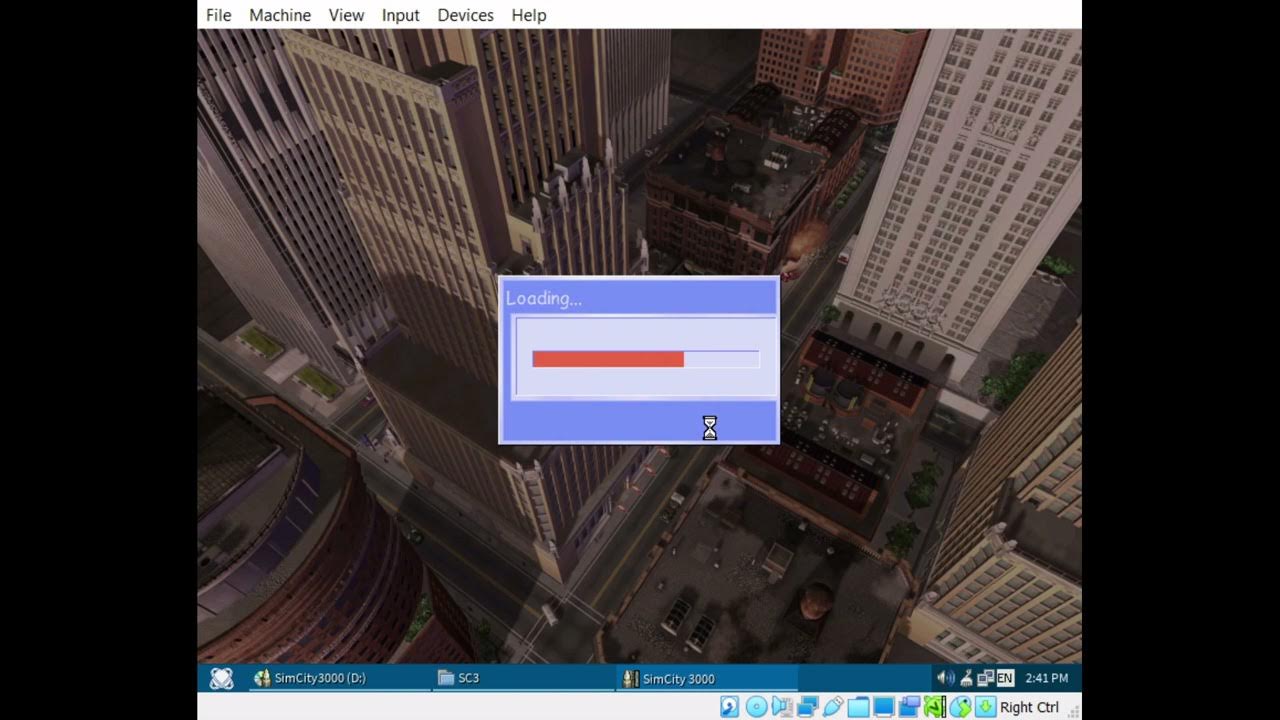The width and height of the screenshot is (1280, 720).
Task: Click the hard disk activity indicator
Action: pos(729,707)
